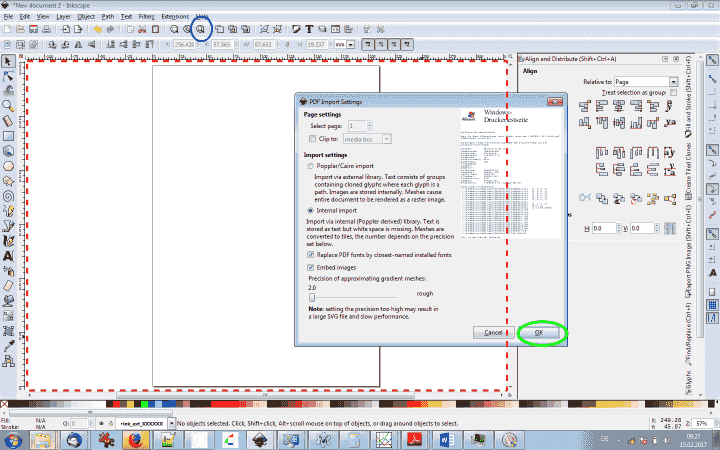Choose Poppler/Cairo import radio option
This screenshot has height=450, width=720.
click(x=311, y=166)
